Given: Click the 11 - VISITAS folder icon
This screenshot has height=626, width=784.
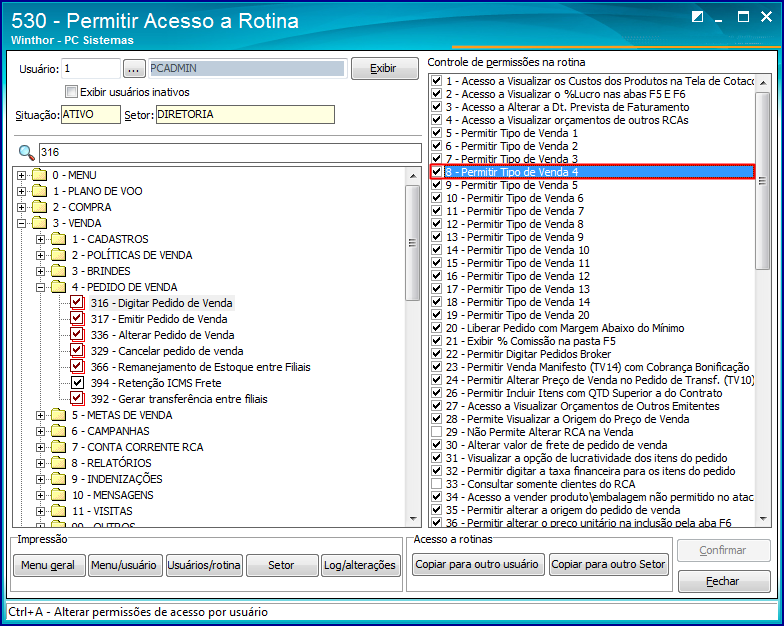Looking at the screenshot, I should (x=58, y=511).
